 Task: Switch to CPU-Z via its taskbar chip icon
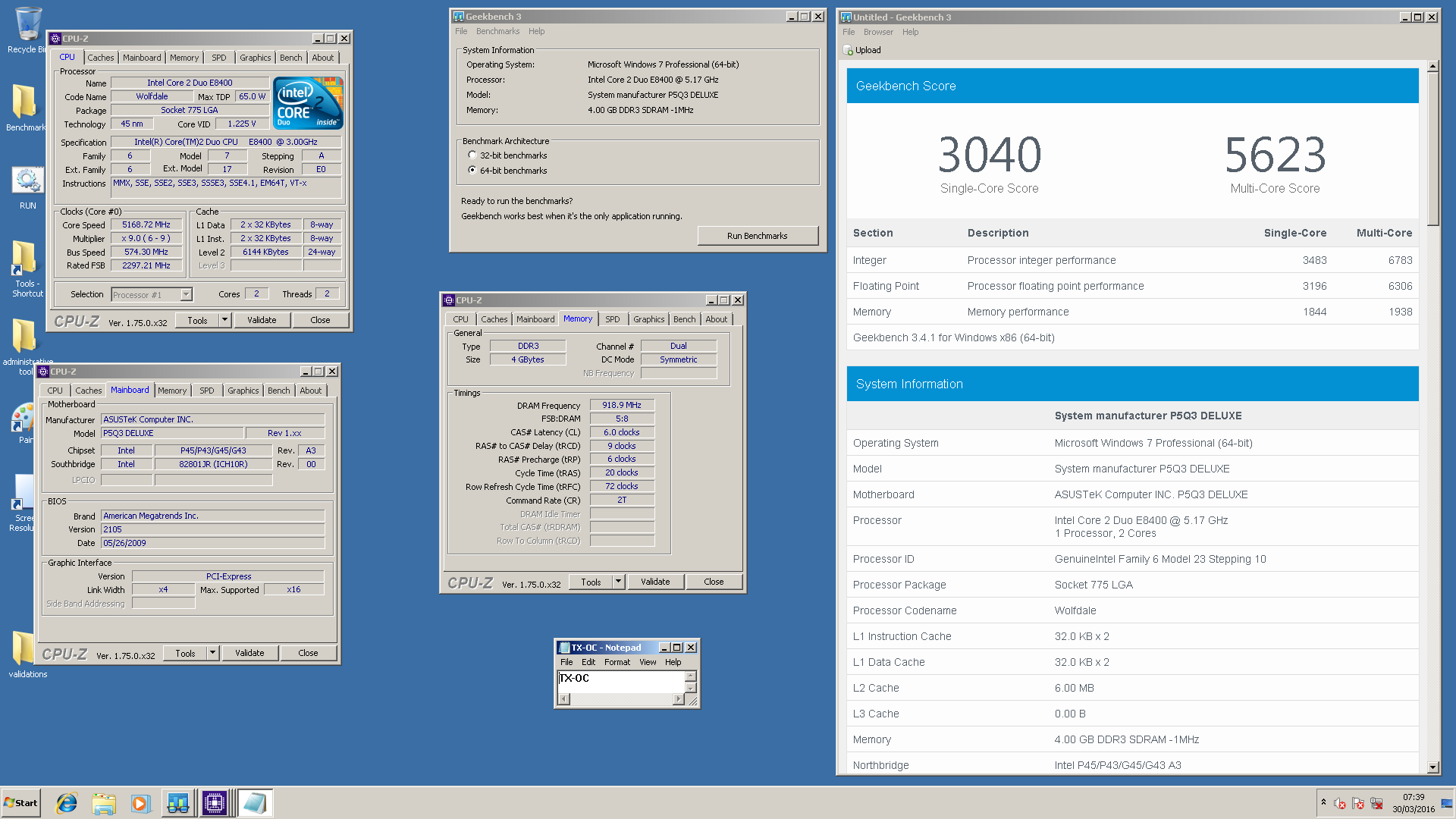point(215,803)
